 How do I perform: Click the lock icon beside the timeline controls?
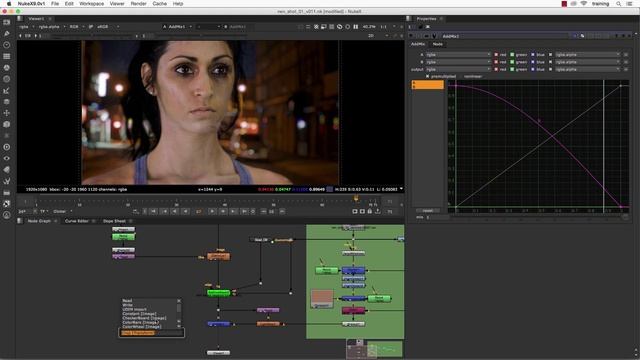click(369, 211)
